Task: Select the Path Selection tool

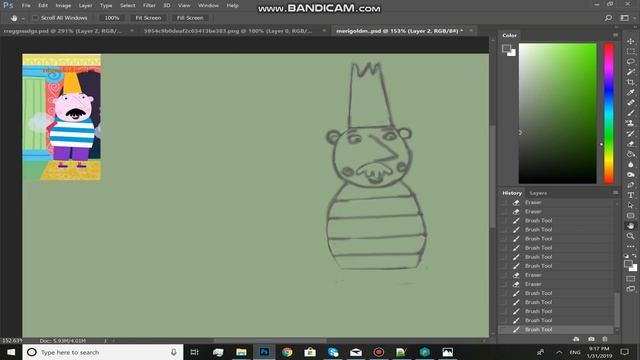Action: (631, 205)
